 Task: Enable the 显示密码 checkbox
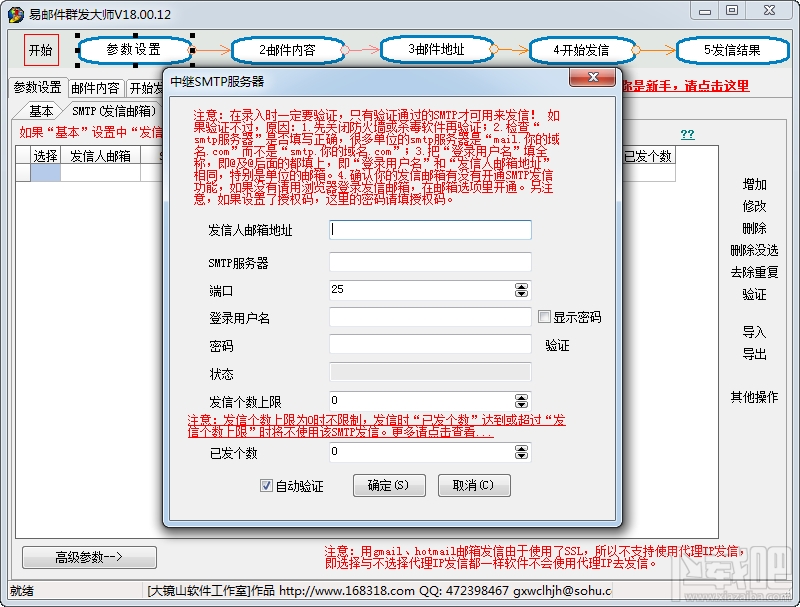coord(544,317)
